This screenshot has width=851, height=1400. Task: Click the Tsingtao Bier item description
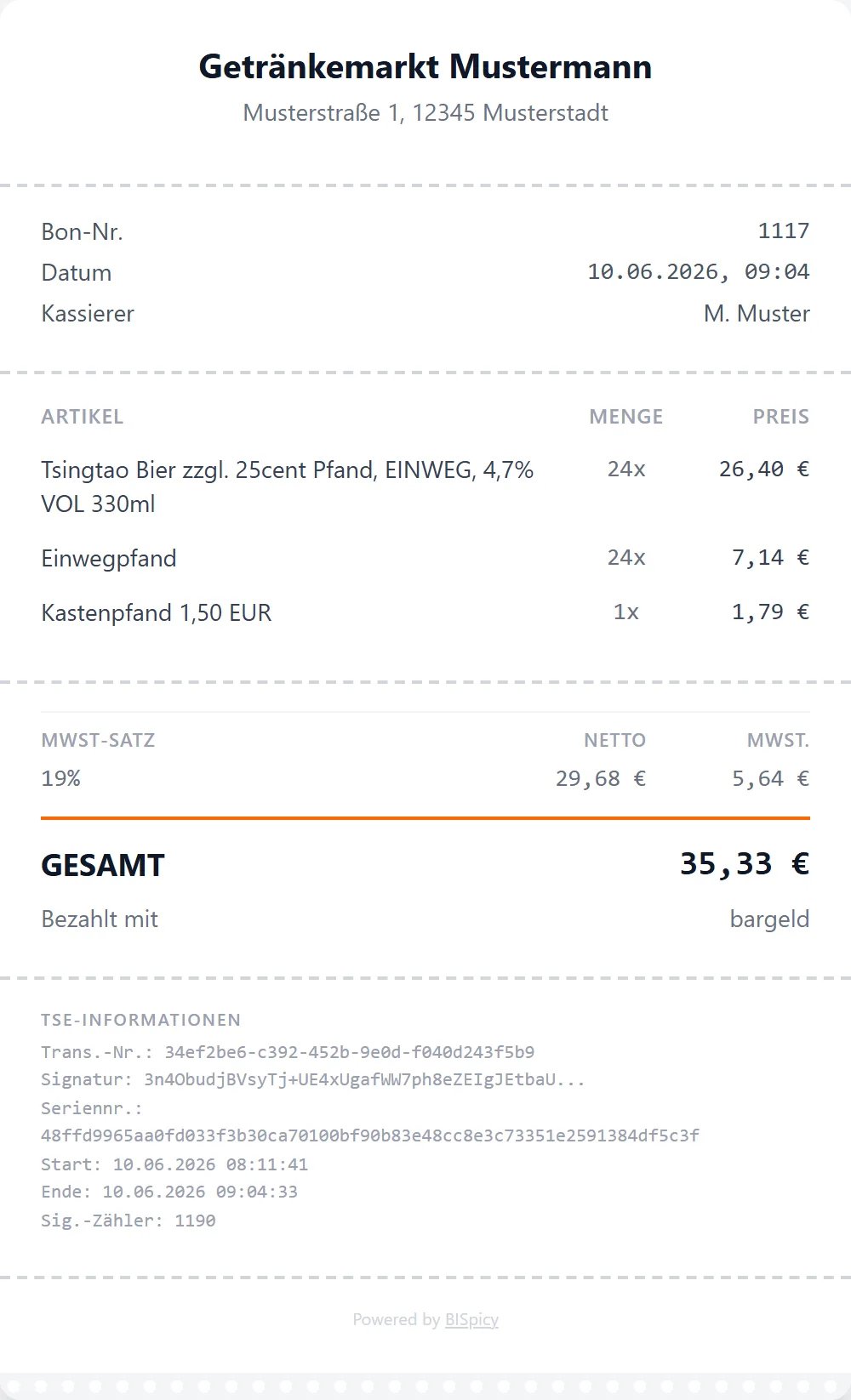coord(288,487)
